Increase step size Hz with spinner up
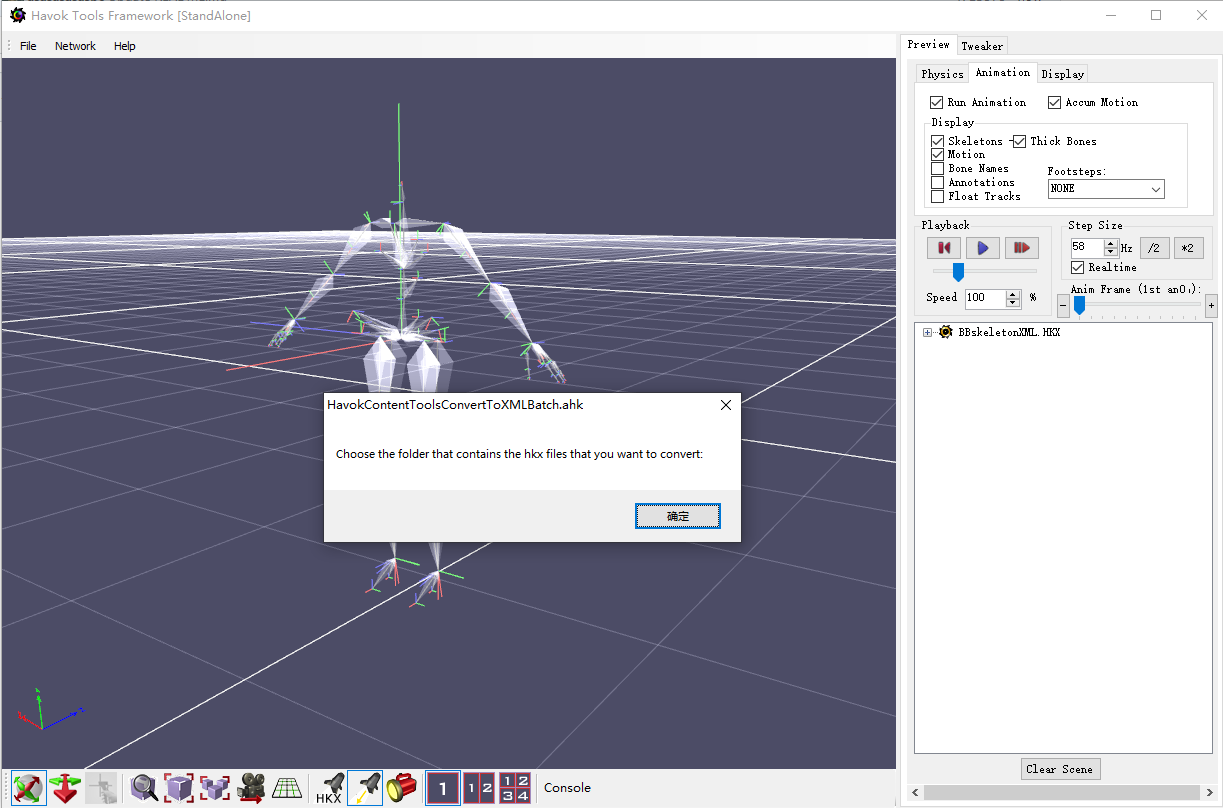This screenshot has width=1223, height=808. [x=1110, y=243]
